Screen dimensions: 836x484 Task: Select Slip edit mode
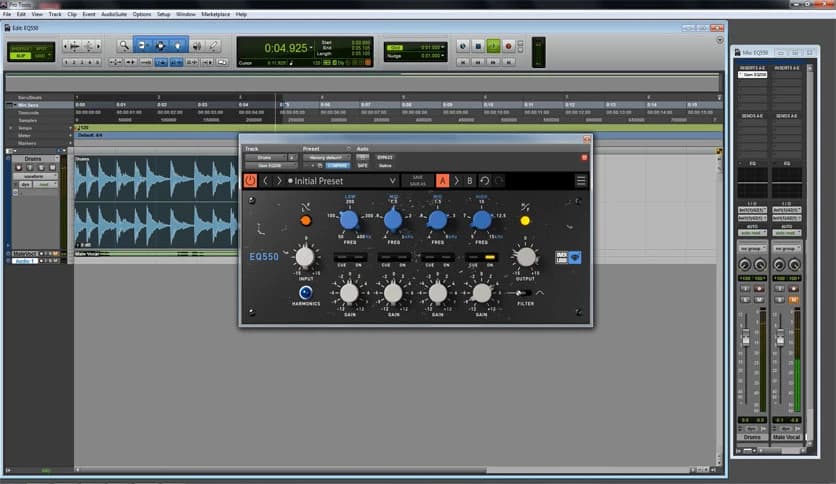coord(20,55)
